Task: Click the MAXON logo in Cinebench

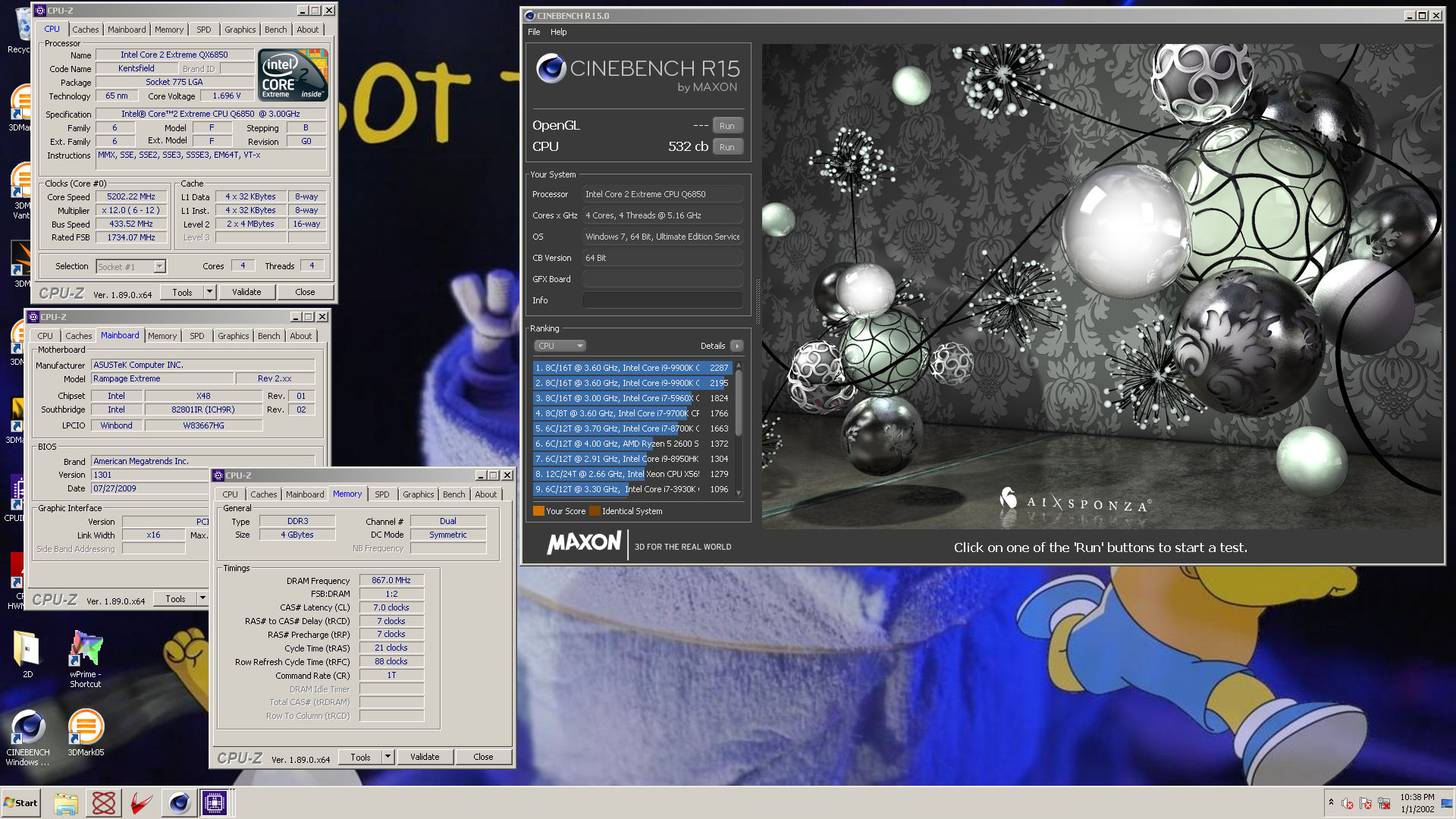Action: pos(584,543)
